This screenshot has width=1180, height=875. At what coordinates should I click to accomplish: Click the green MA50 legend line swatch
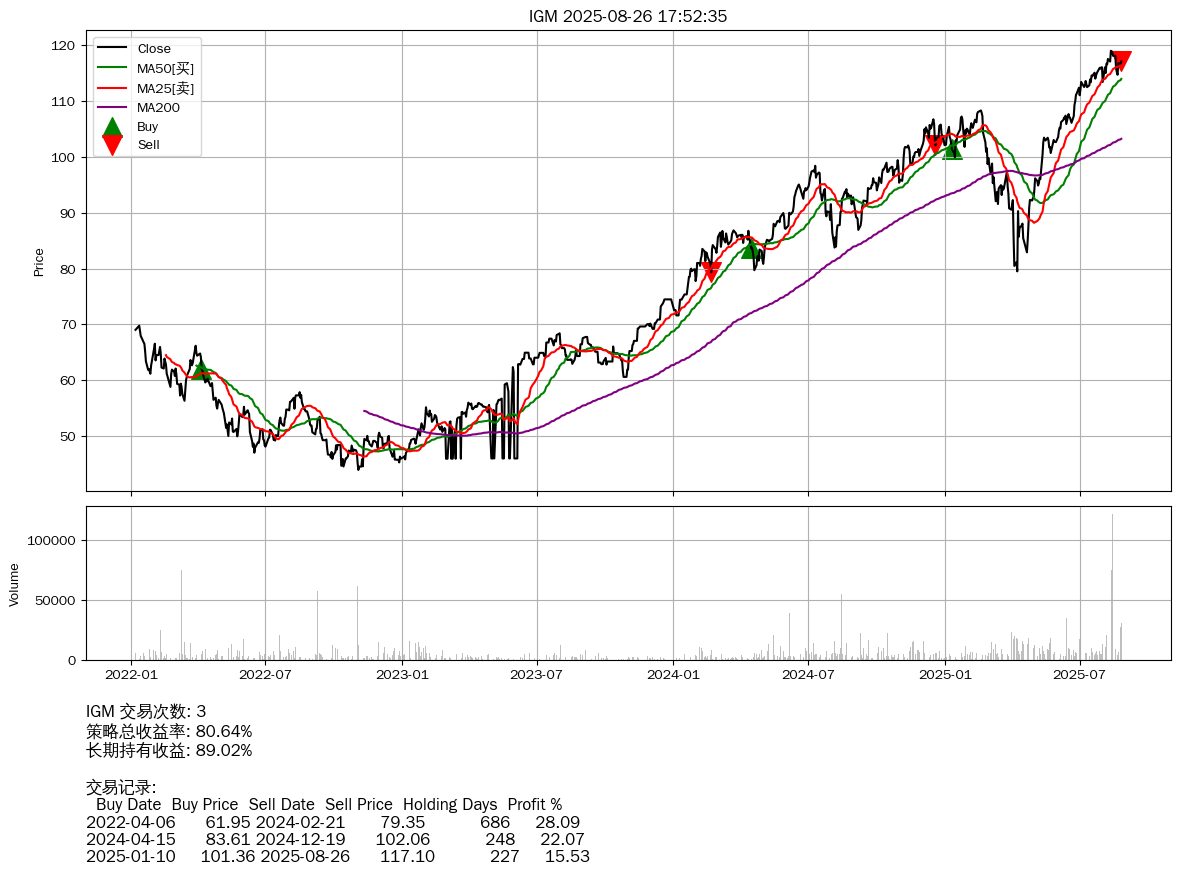tap(112, 68)
